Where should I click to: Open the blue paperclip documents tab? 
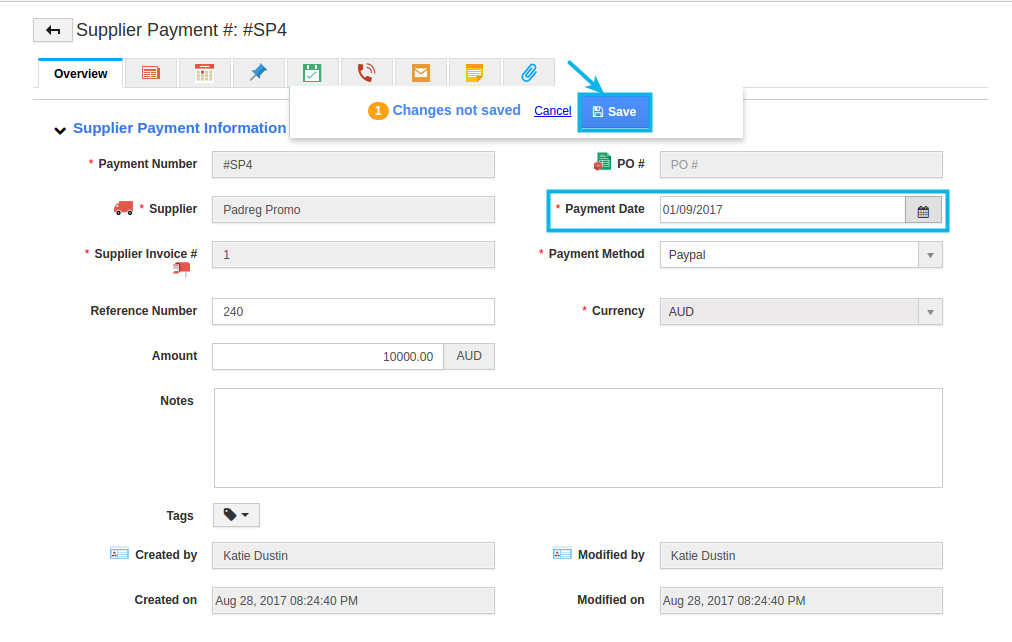[529, 73]
